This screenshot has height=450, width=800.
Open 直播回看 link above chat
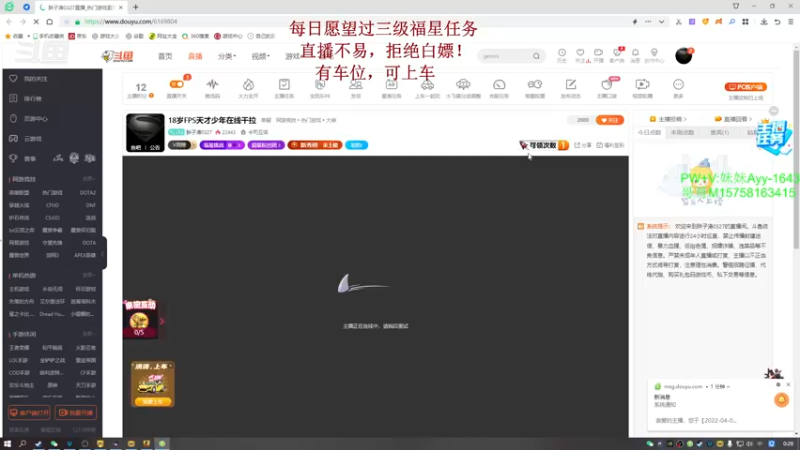(733, 119)
